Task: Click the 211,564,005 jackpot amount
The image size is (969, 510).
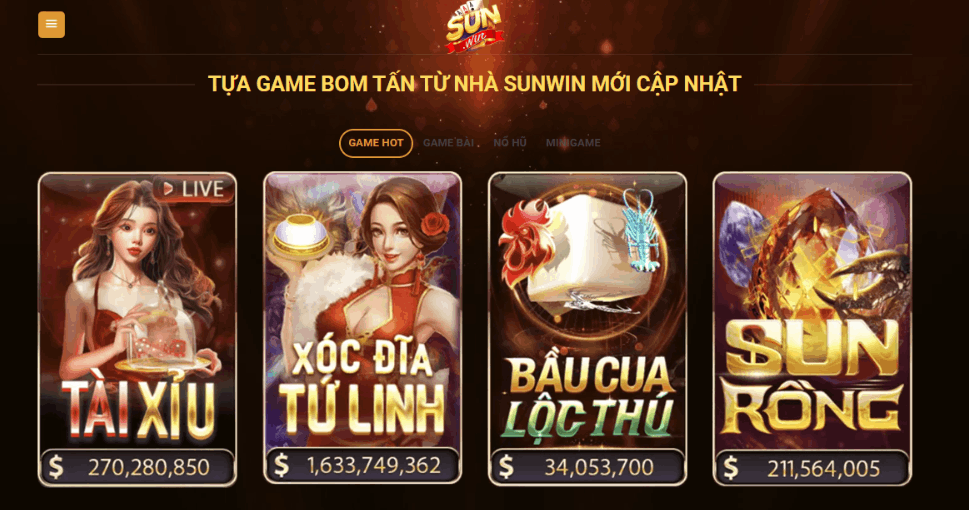Action: pyautogui.click(x=823, y=469)
